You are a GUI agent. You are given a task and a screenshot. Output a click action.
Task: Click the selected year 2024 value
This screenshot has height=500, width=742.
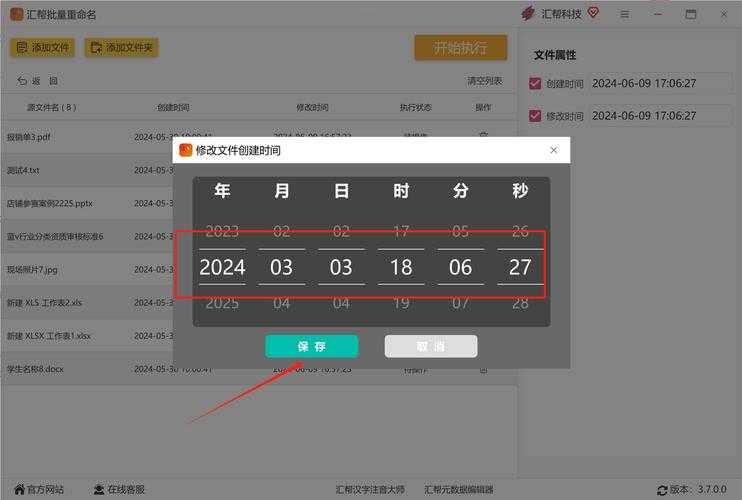click(222, 267)
